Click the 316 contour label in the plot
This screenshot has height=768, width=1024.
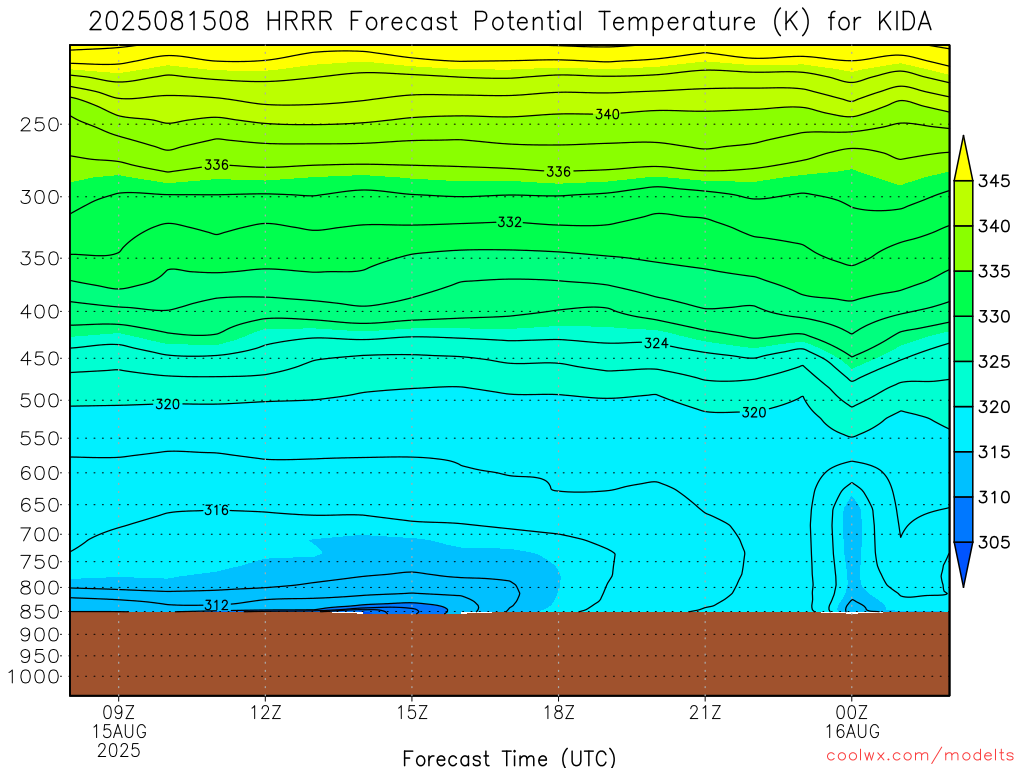(x=216, y=510)
